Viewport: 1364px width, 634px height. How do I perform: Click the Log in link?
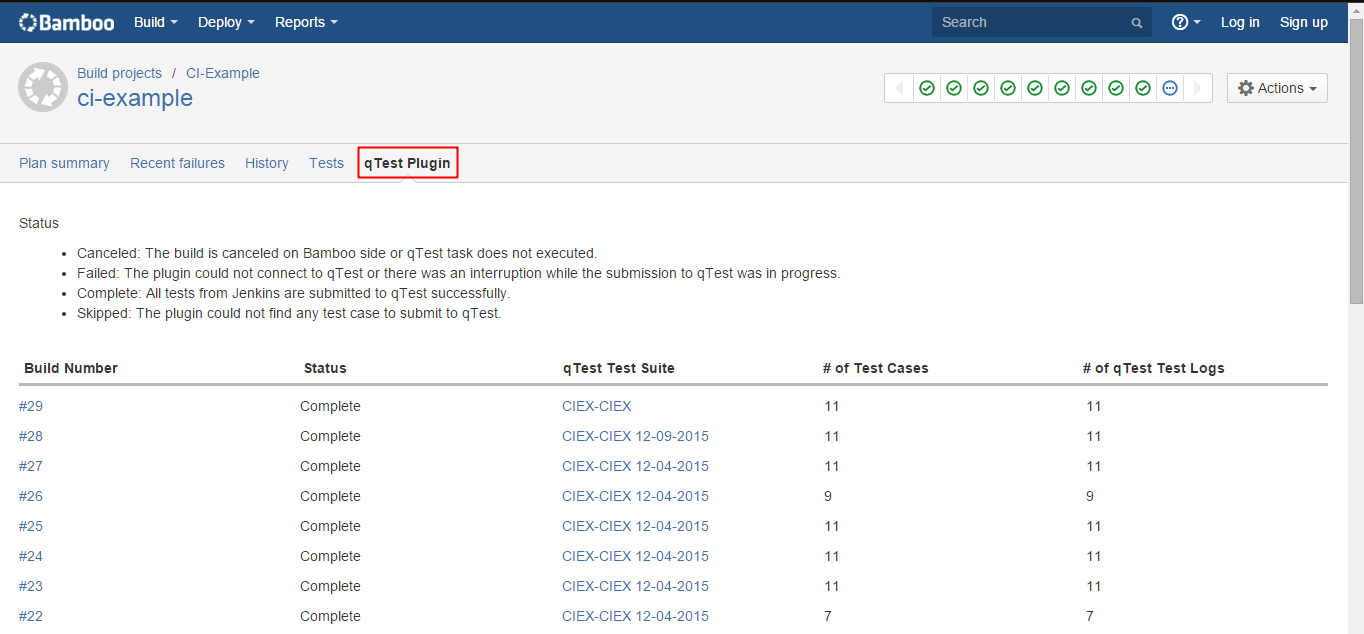[x=1240, y=22]
